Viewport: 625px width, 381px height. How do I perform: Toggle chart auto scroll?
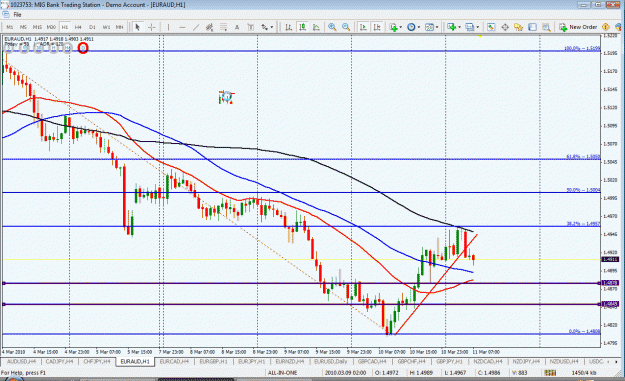(x=363, y=27)
